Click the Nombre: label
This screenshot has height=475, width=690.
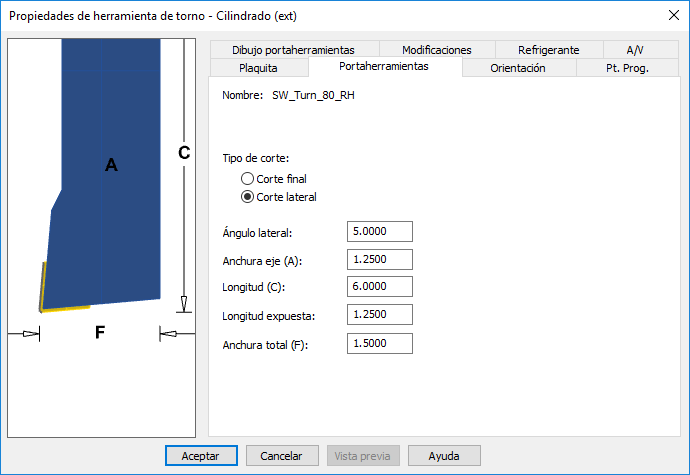[x=242, y=96]
